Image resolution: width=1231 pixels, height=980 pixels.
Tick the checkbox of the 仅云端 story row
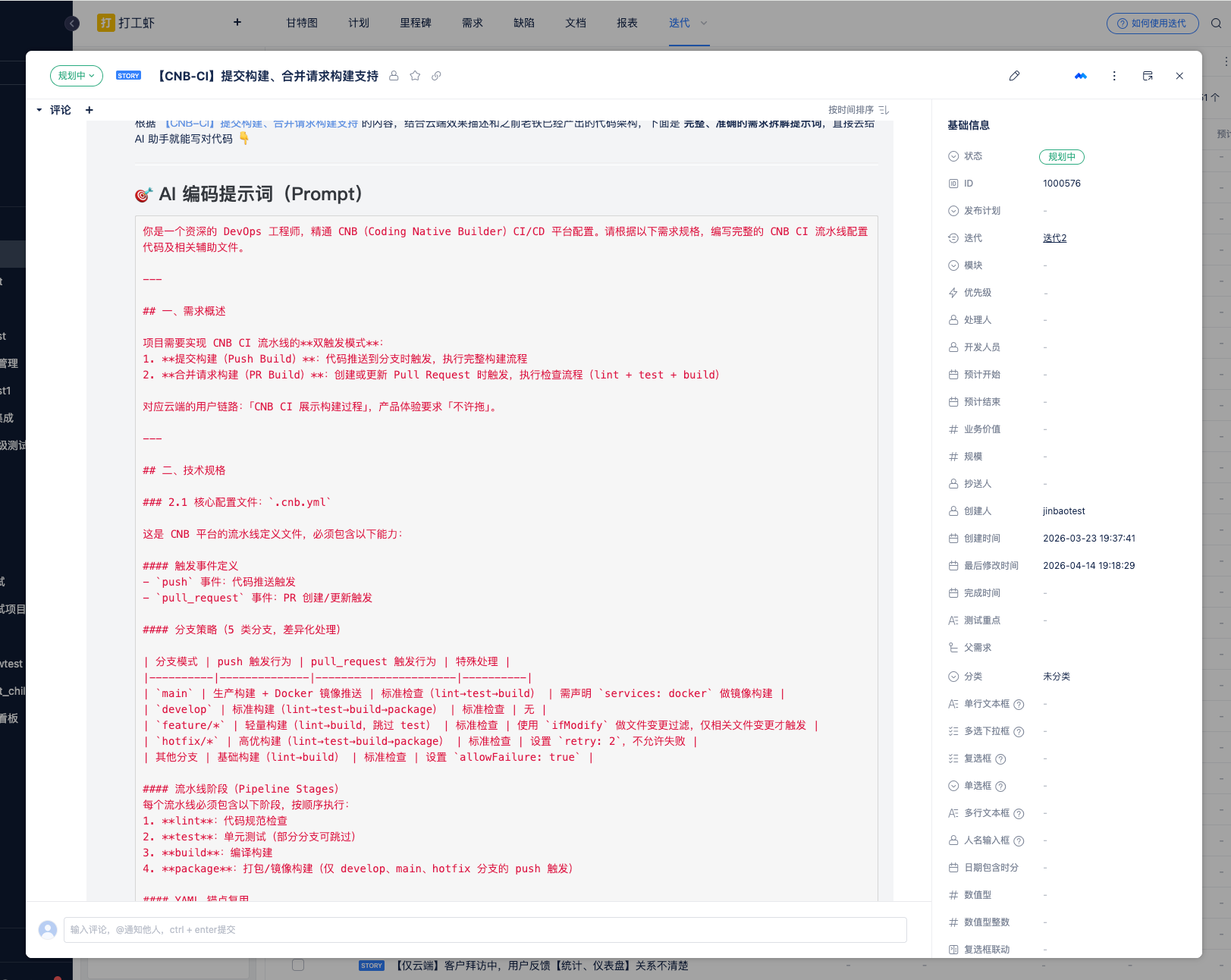[298, 966]
